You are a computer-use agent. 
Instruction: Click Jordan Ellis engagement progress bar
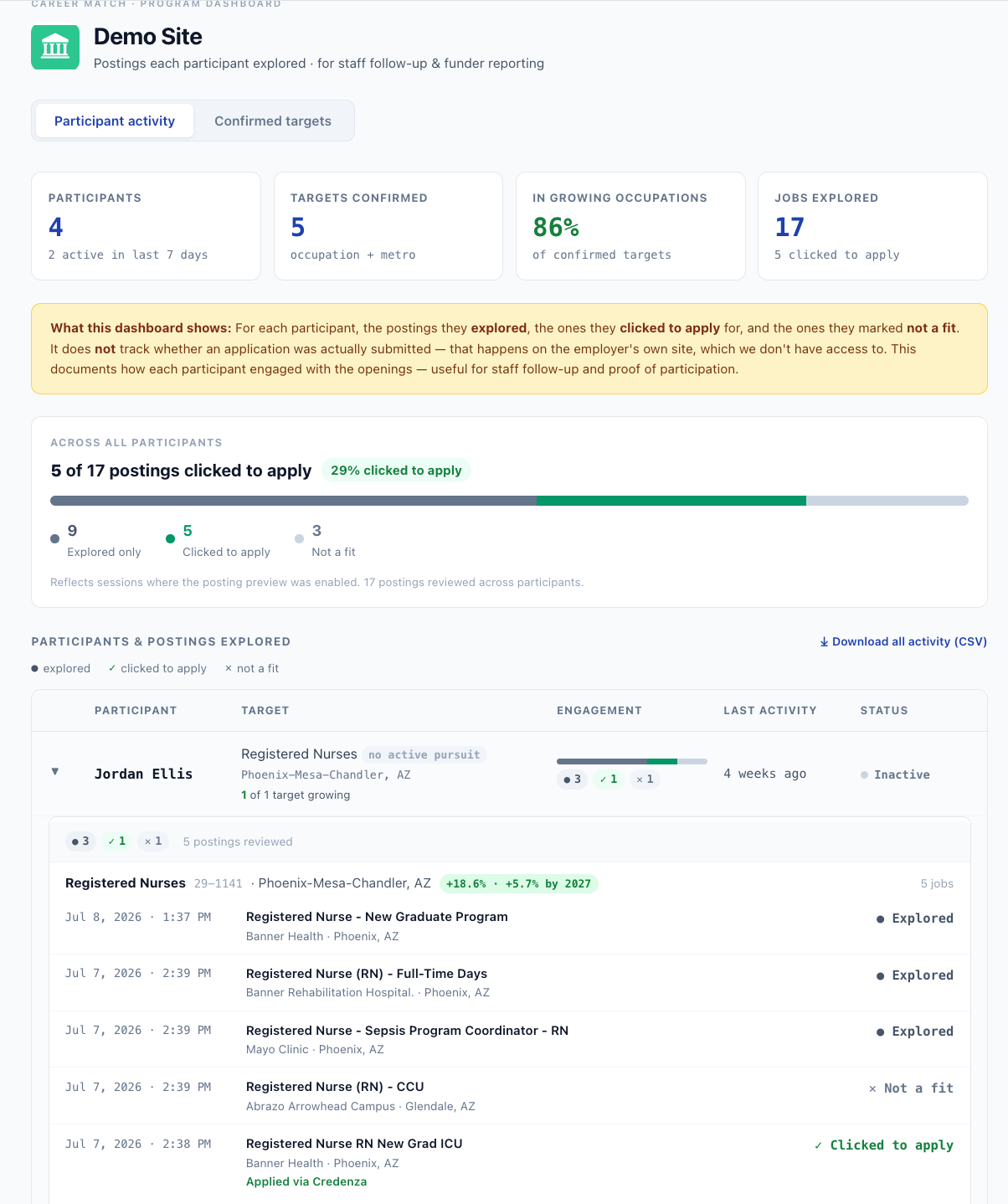pyautogui.click(x=632, y=761)
